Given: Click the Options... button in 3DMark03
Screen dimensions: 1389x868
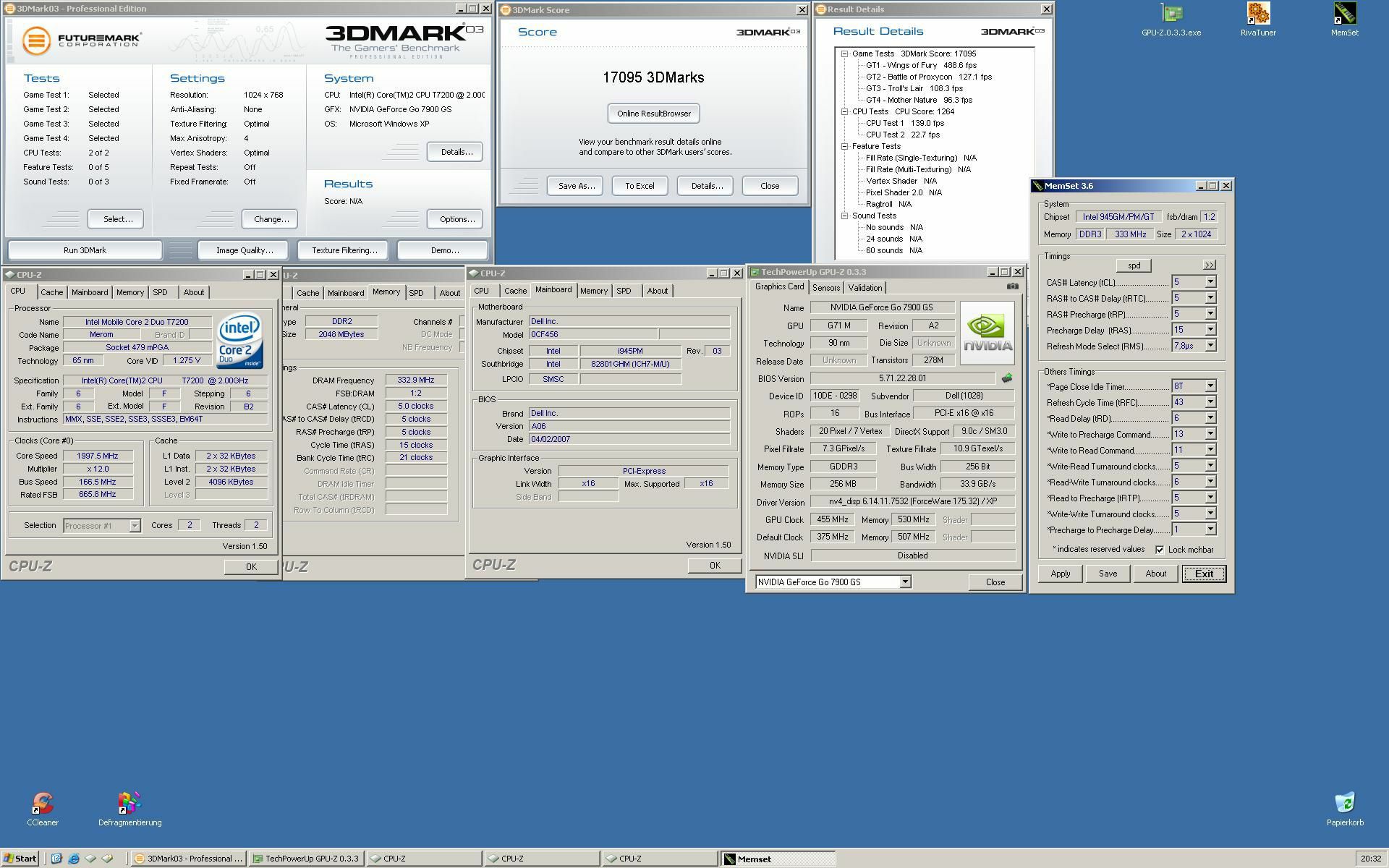Looking at the screenshot, I should point(456,219).
